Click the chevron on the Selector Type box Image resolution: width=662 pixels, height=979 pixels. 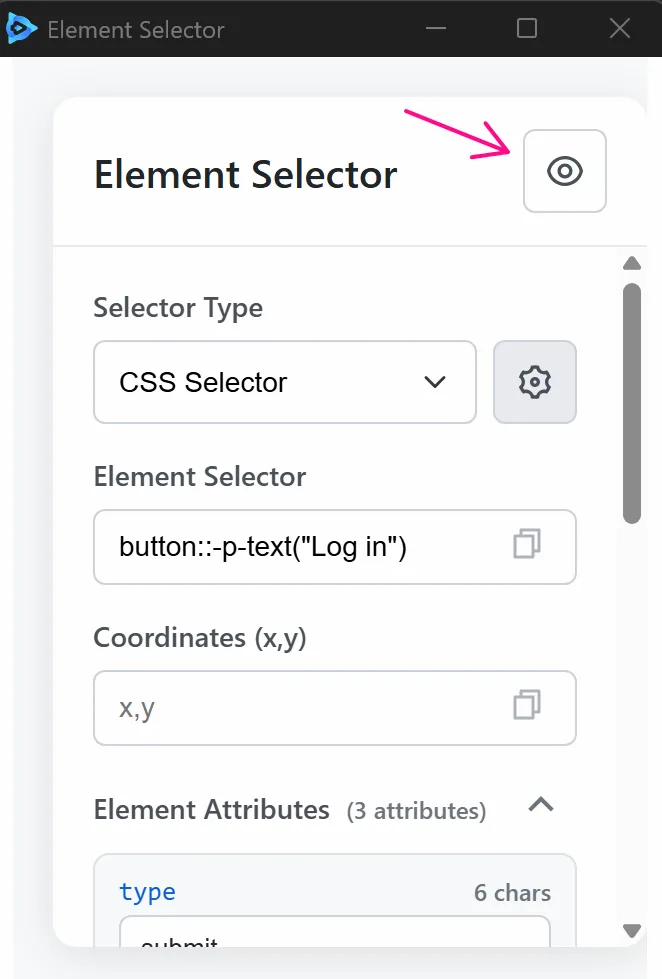coord(434,382)
